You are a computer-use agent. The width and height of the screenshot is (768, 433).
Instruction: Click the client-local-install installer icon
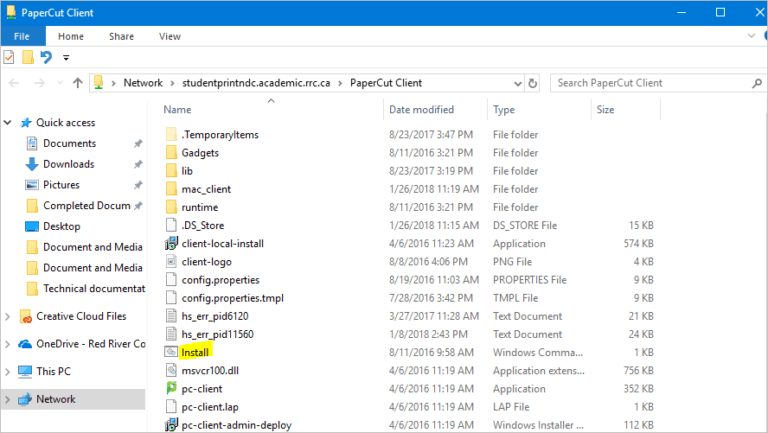click(x=170, y=243)
